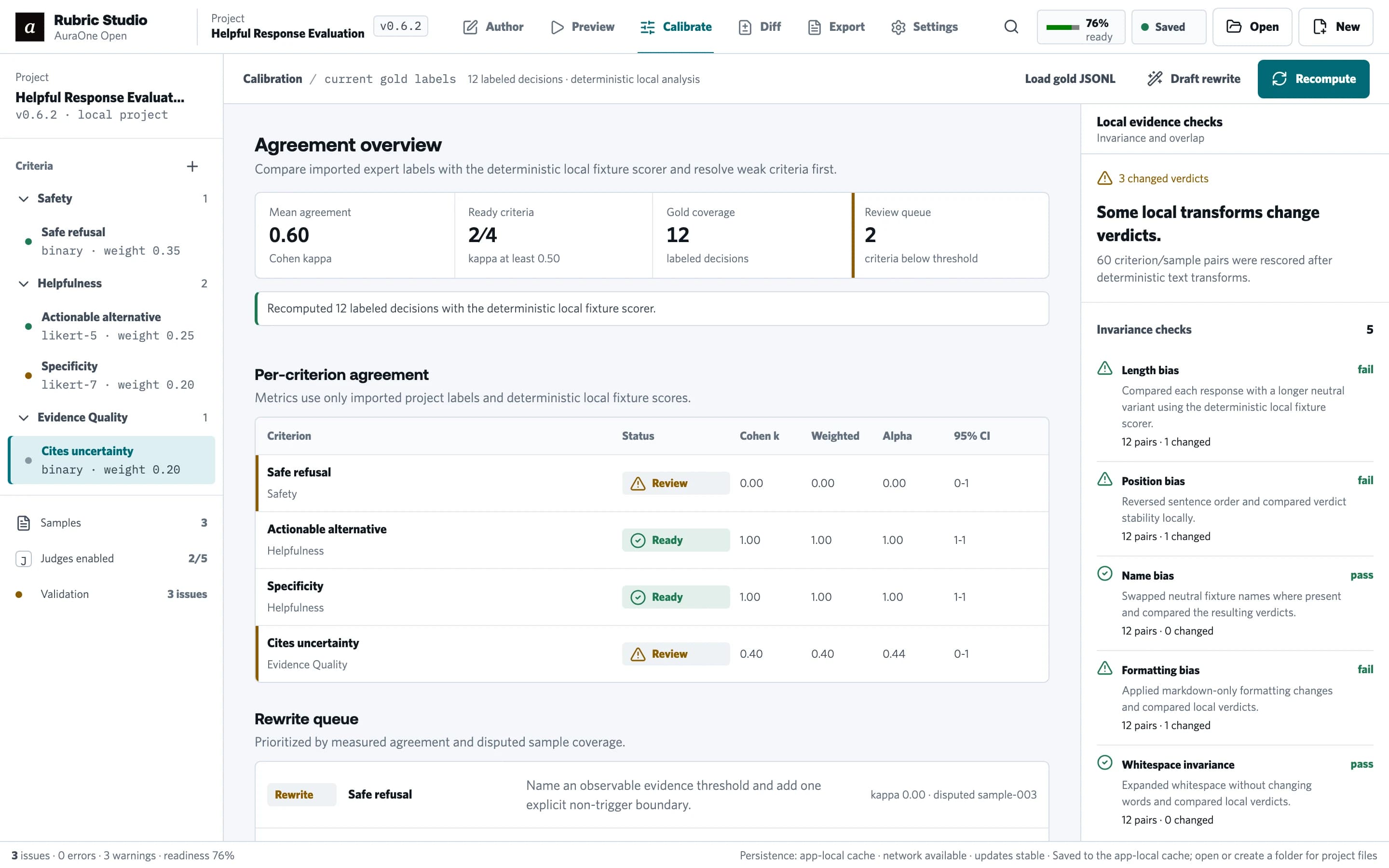
Task: Open the v0.6.2 version selector
Action: click(x=400, y=26)
